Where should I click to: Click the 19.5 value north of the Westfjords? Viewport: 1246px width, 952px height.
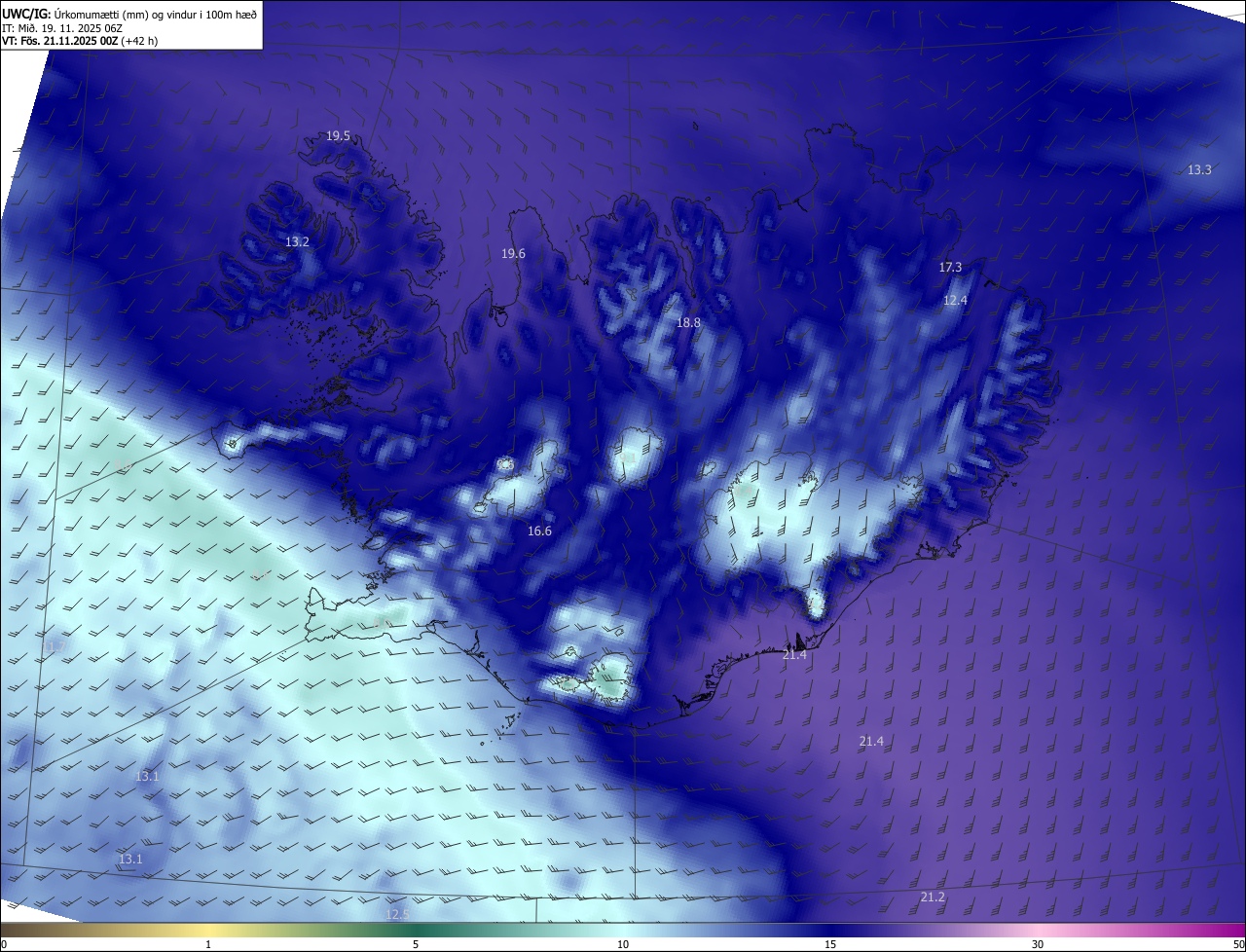pyautogui.click(x=338, y=136)
